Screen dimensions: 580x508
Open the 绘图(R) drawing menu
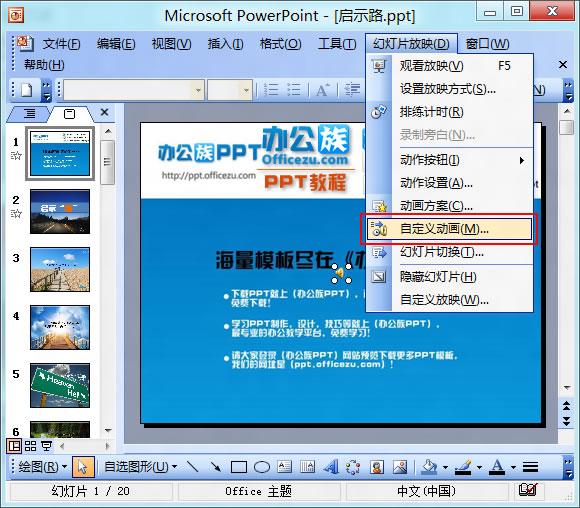(x=43, y=467)
